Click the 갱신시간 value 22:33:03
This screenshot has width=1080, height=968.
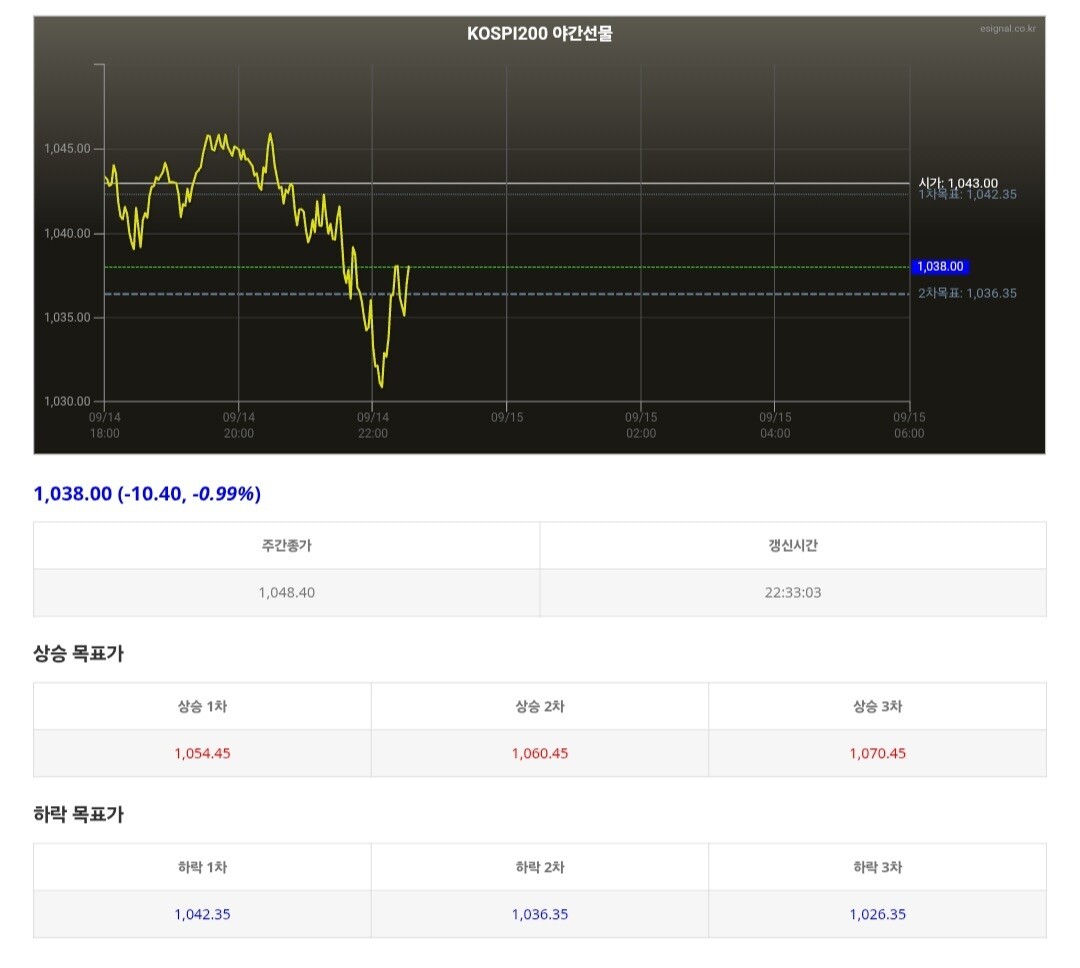click(793, 593)
